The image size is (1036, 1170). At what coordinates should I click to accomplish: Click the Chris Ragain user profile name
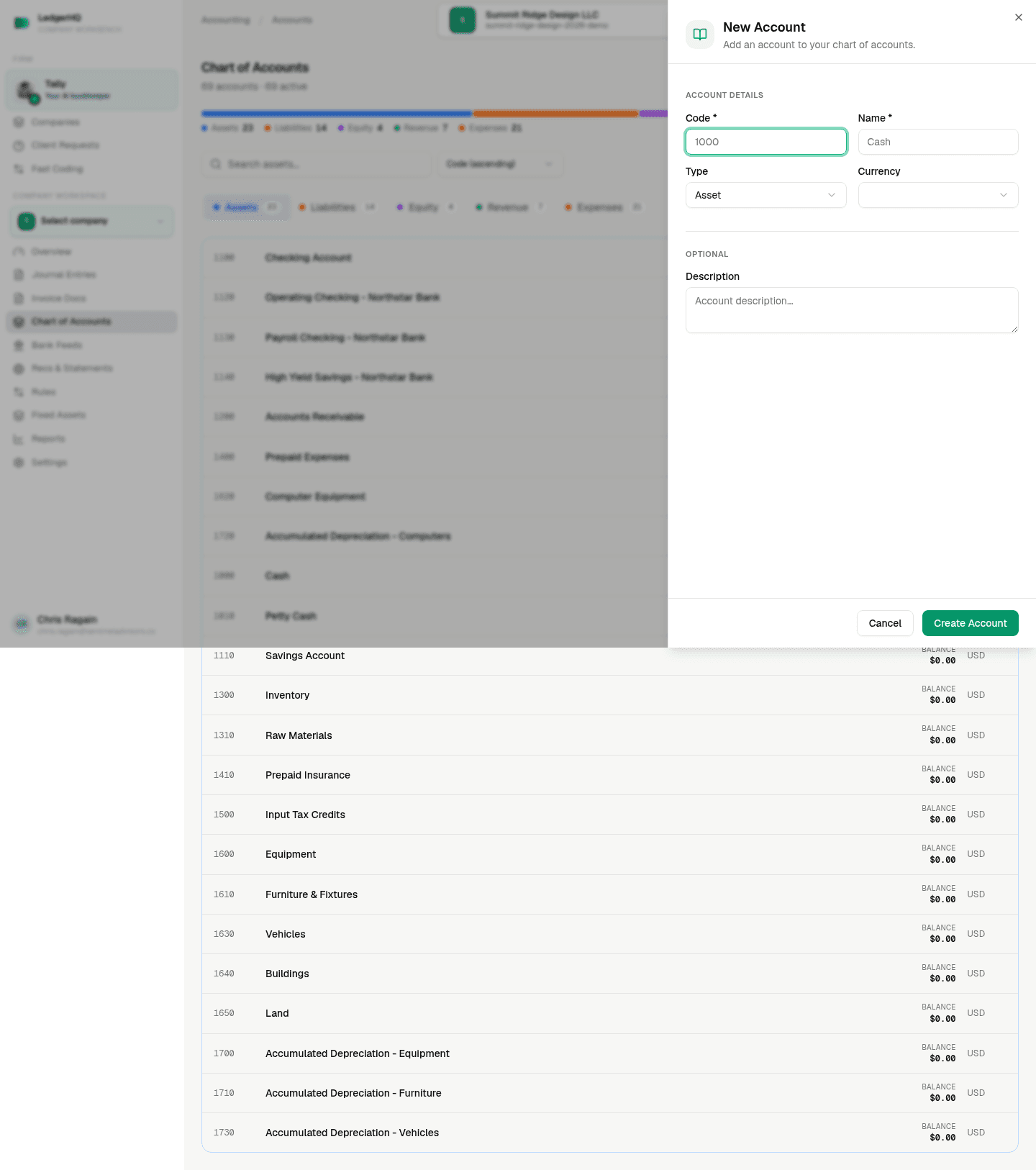pos(67,620)
